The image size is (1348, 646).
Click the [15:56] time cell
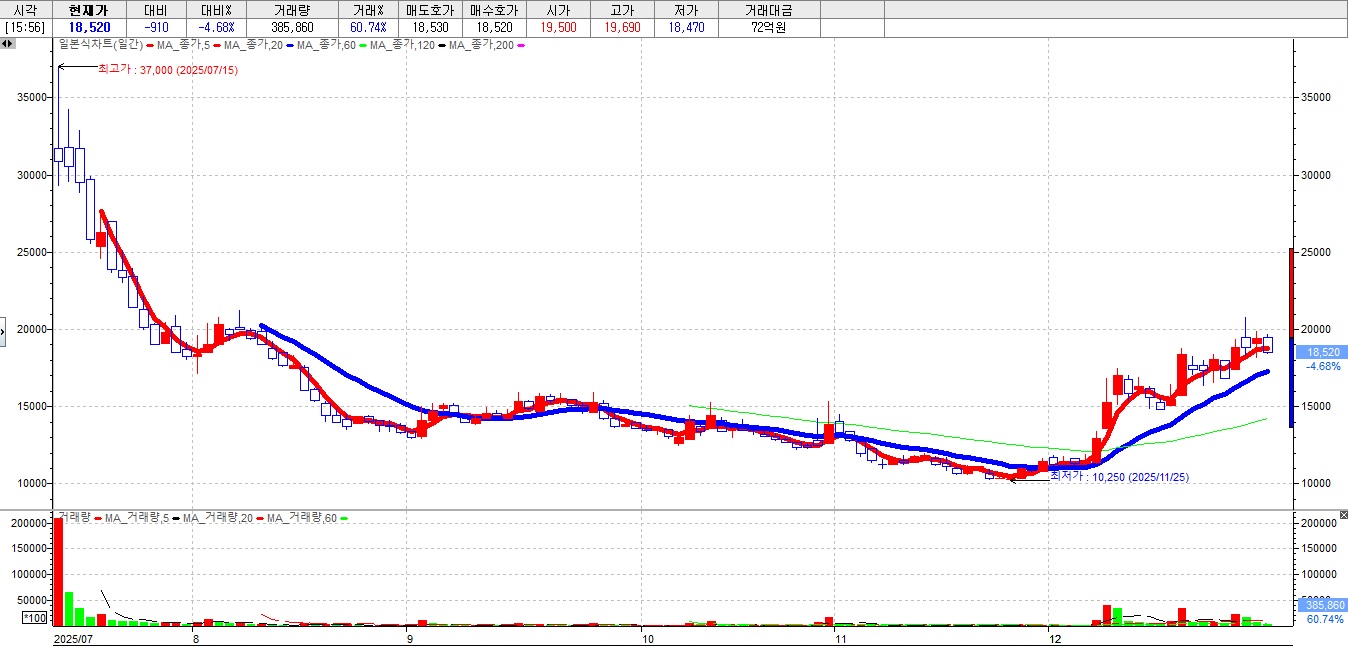25,27
